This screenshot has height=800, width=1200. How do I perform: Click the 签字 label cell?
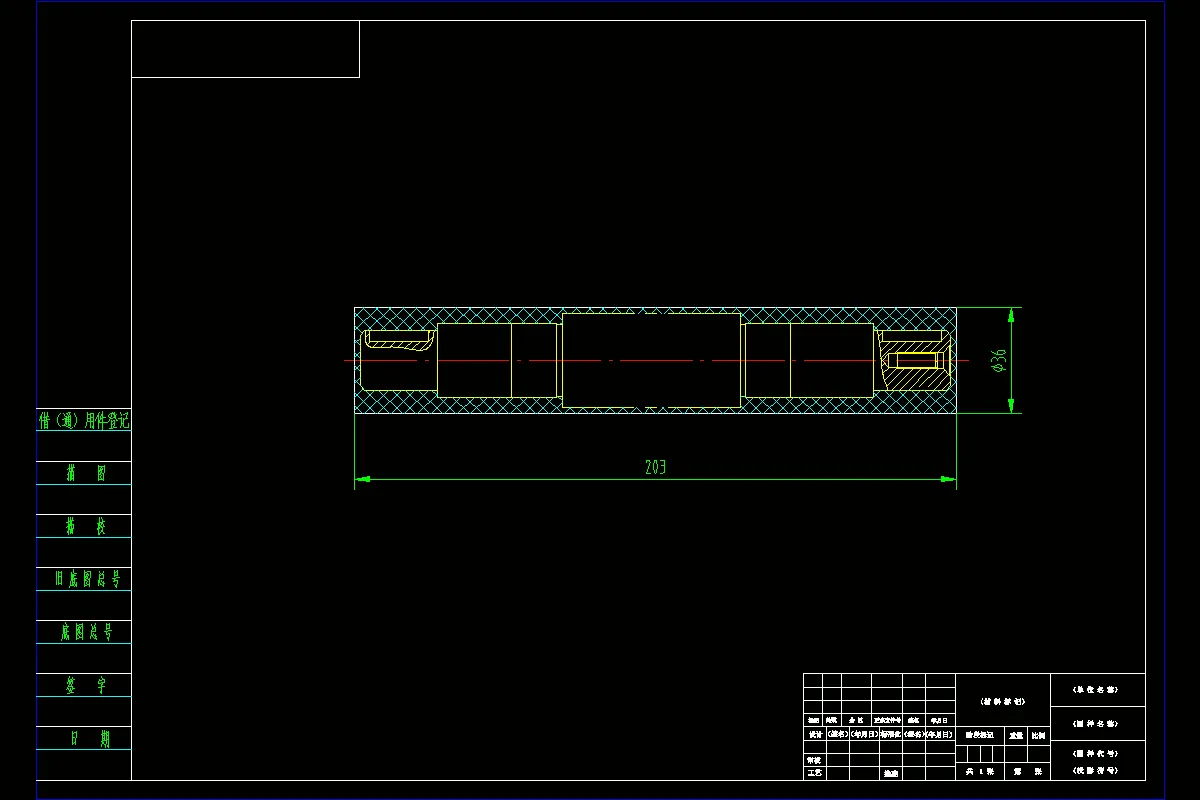84,685
